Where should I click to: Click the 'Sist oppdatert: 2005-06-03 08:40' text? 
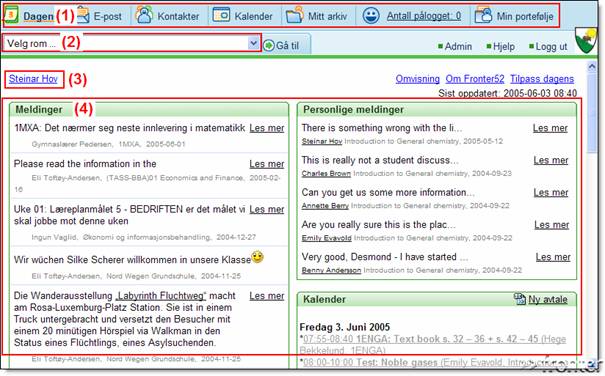(x=508, y=93)
